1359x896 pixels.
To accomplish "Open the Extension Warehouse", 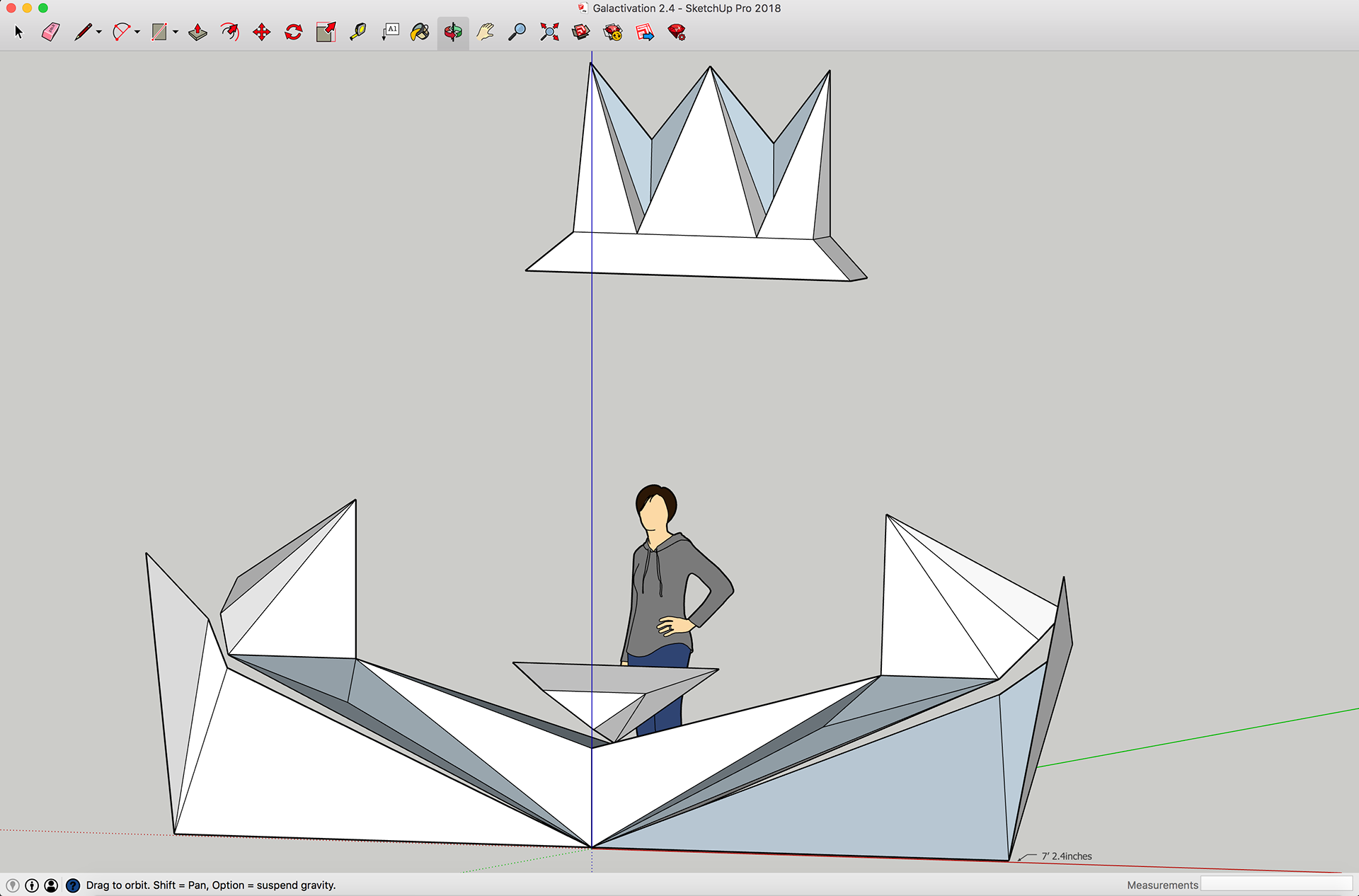I will point(613,32).
